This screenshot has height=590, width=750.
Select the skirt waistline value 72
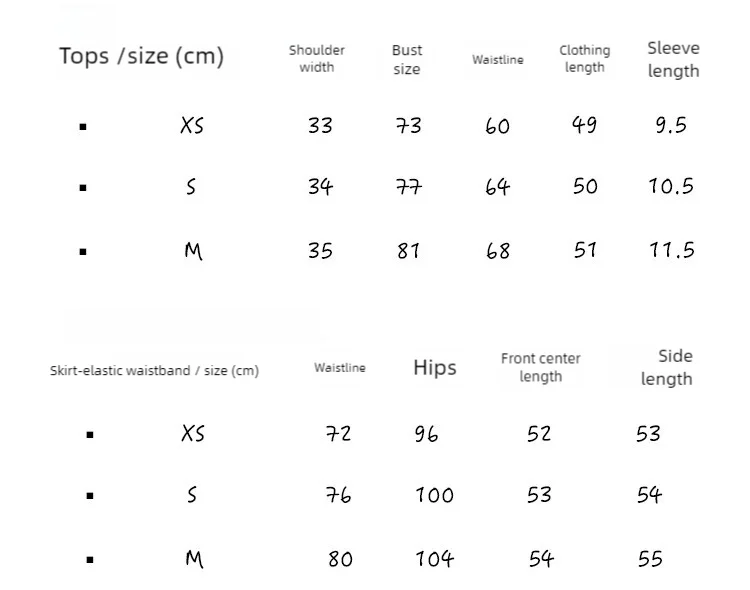(338, 434)
